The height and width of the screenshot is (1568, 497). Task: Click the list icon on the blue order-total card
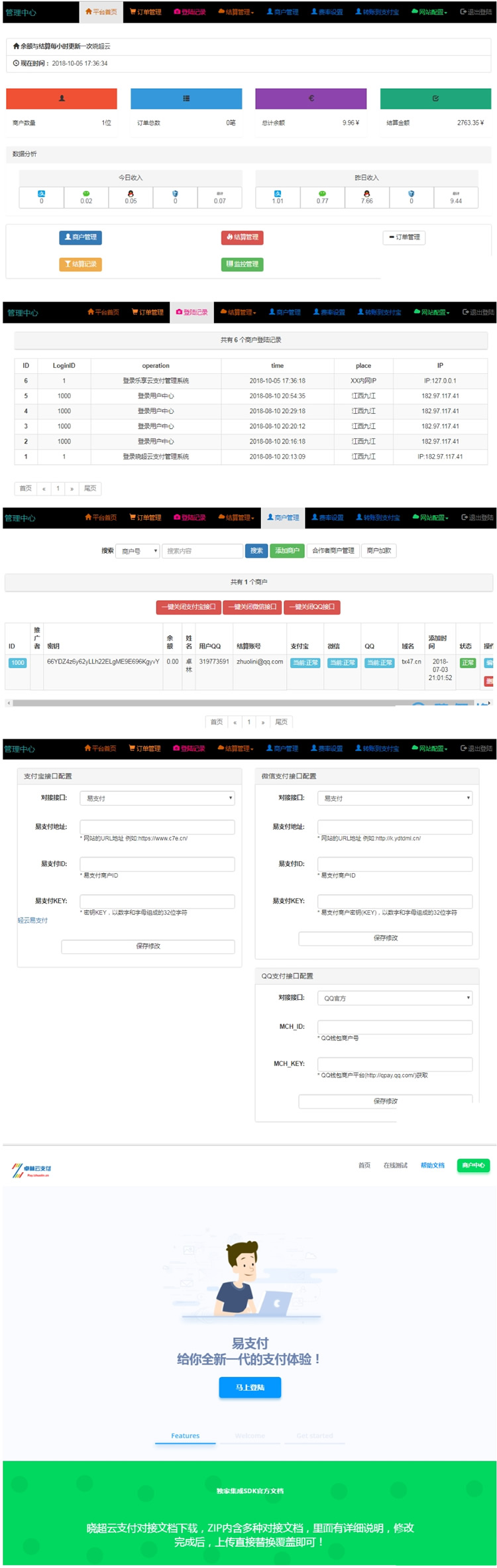[186, 98]
